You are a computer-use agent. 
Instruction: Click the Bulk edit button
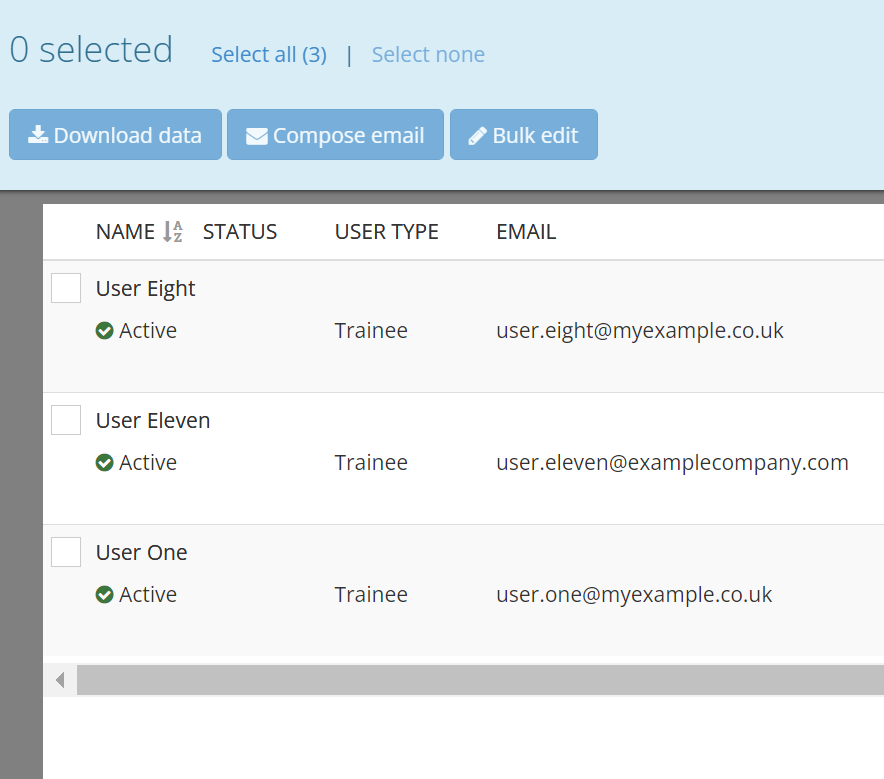pyautogui.click(x=523, y=135)
